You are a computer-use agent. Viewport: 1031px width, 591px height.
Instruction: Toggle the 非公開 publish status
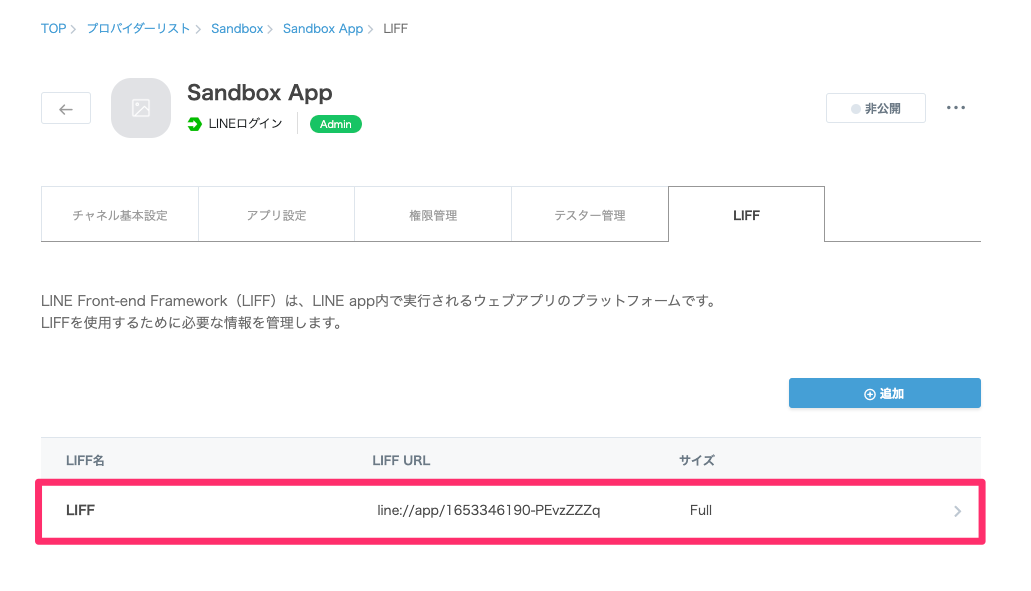[875, 107]
